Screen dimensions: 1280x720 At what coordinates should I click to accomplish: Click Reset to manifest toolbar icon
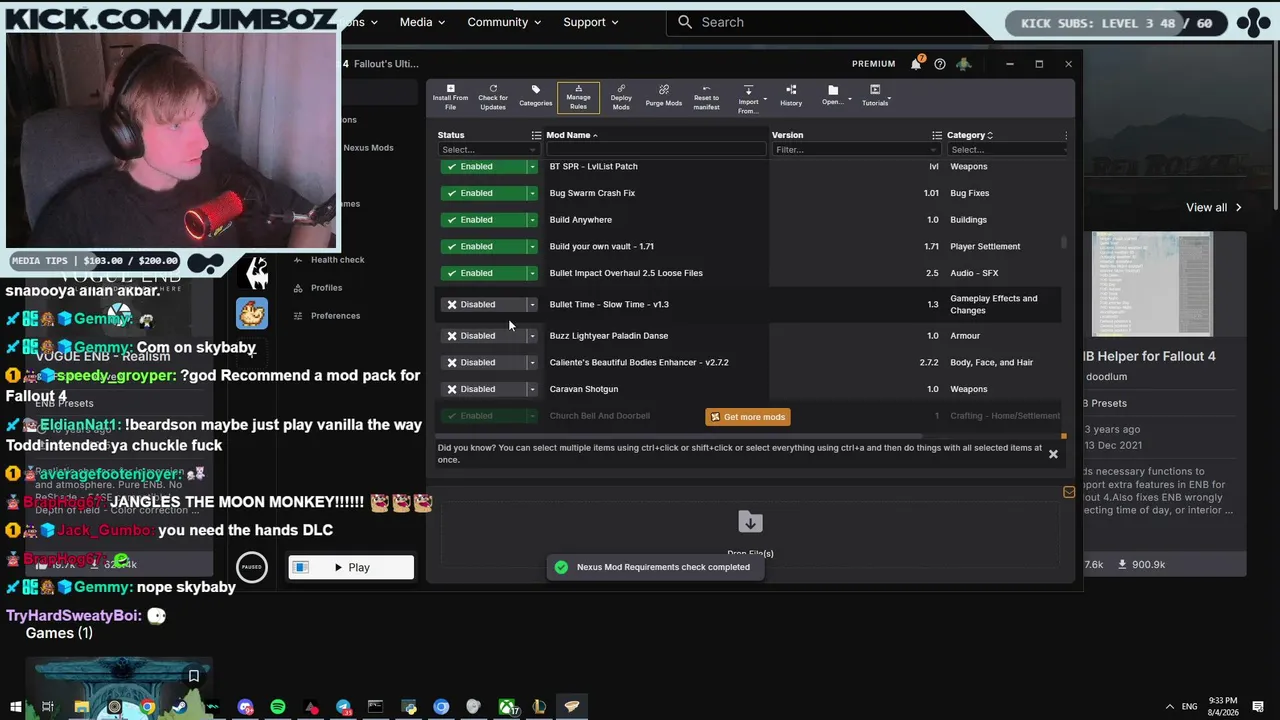[706, 97]
